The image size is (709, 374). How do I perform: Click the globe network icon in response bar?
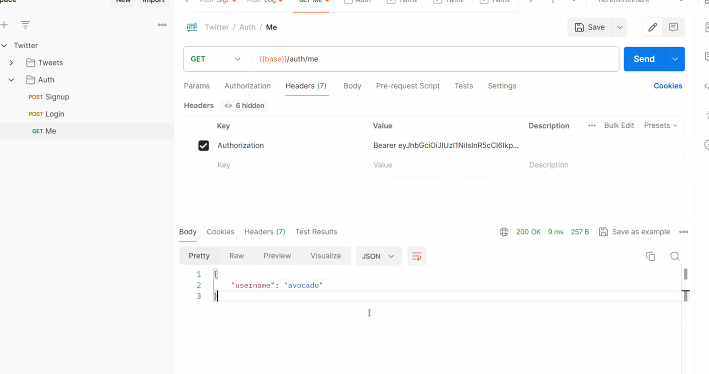click(x=504, y=232)
